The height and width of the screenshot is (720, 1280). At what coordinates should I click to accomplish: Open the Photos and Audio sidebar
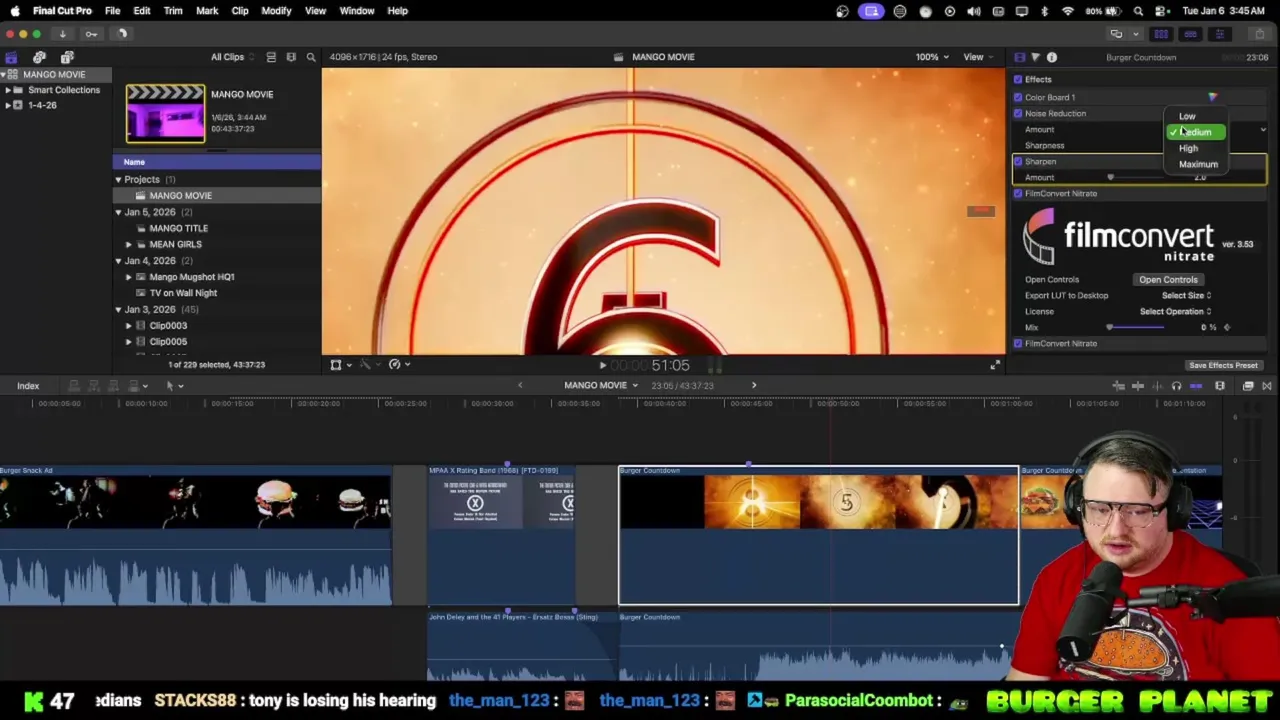pyautogui.click(x=39, y=58)
